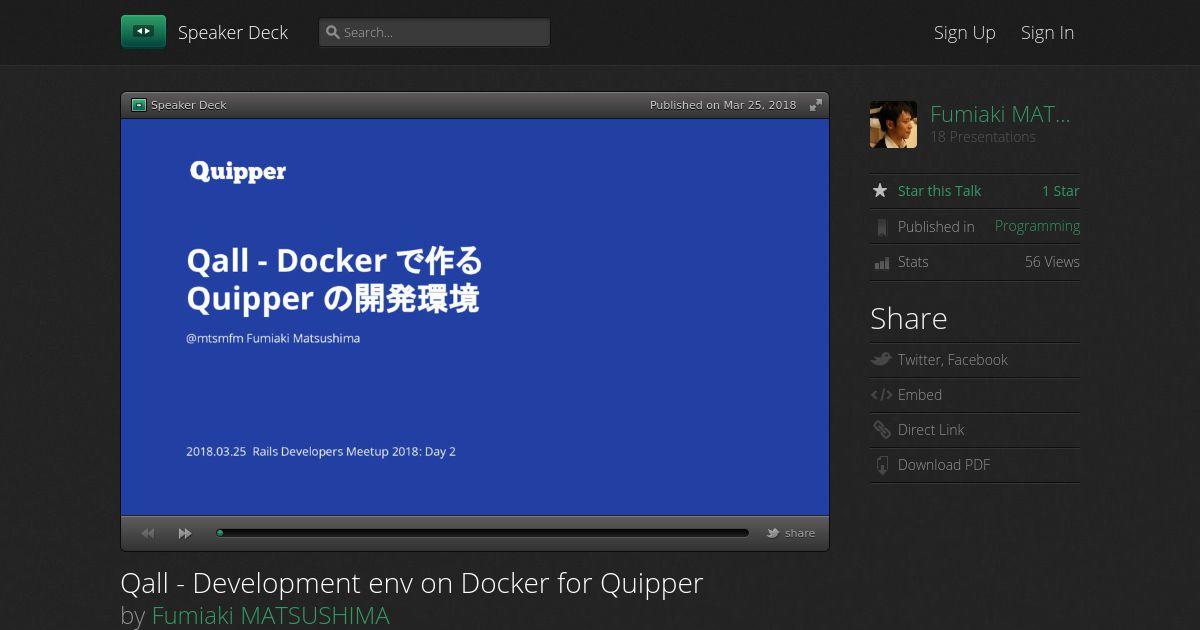Screen dimensions: 1200x630
Task: Click the bar chart Stats icon
Action: click(x=881, y=262)
